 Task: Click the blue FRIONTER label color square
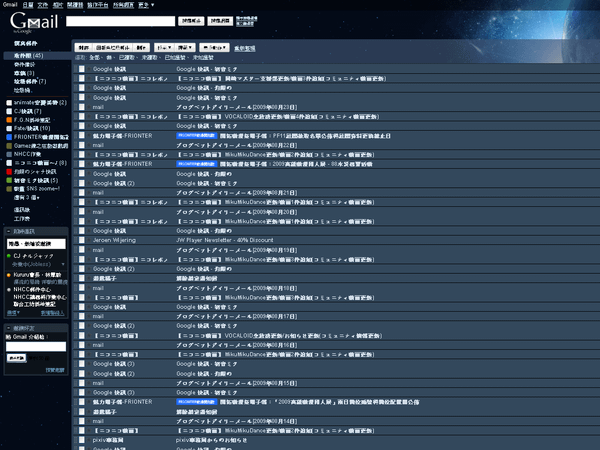pyautogui.click(x=9, y=137)
